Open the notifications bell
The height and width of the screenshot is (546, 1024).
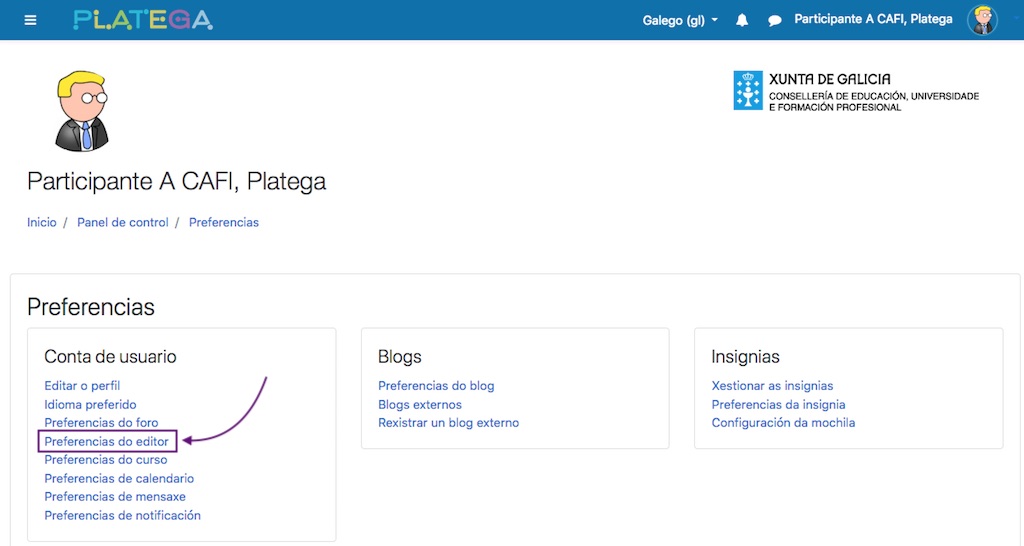[742, 20]
